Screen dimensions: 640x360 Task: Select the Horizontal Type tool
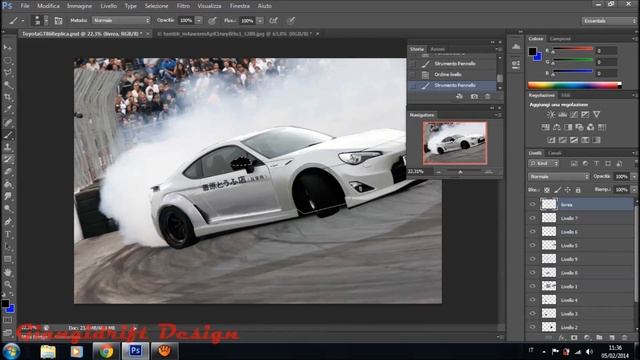tap(8, 234)
